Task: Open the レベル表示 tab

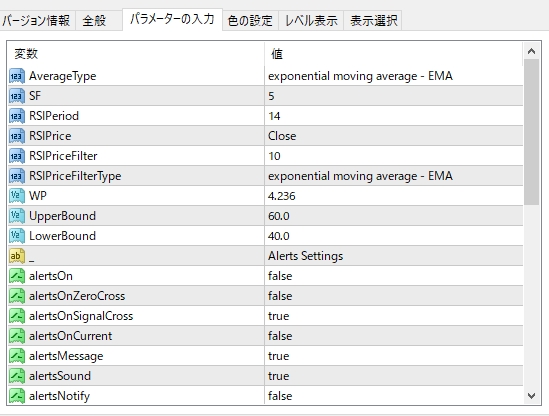Action: click(x=311, y=21)
